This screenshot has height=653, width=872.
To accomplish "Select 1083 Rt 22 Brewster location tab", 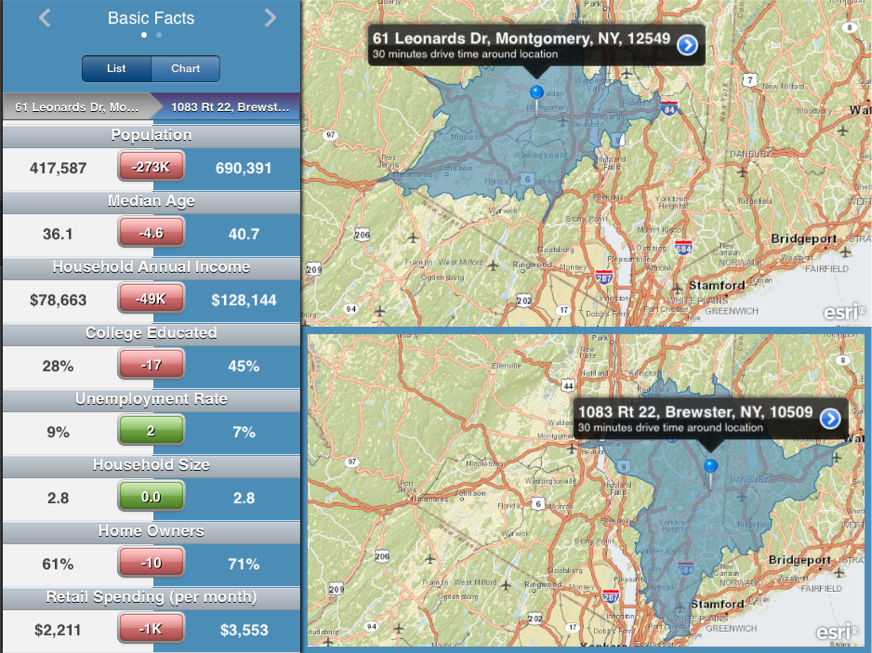I will 230,106.
